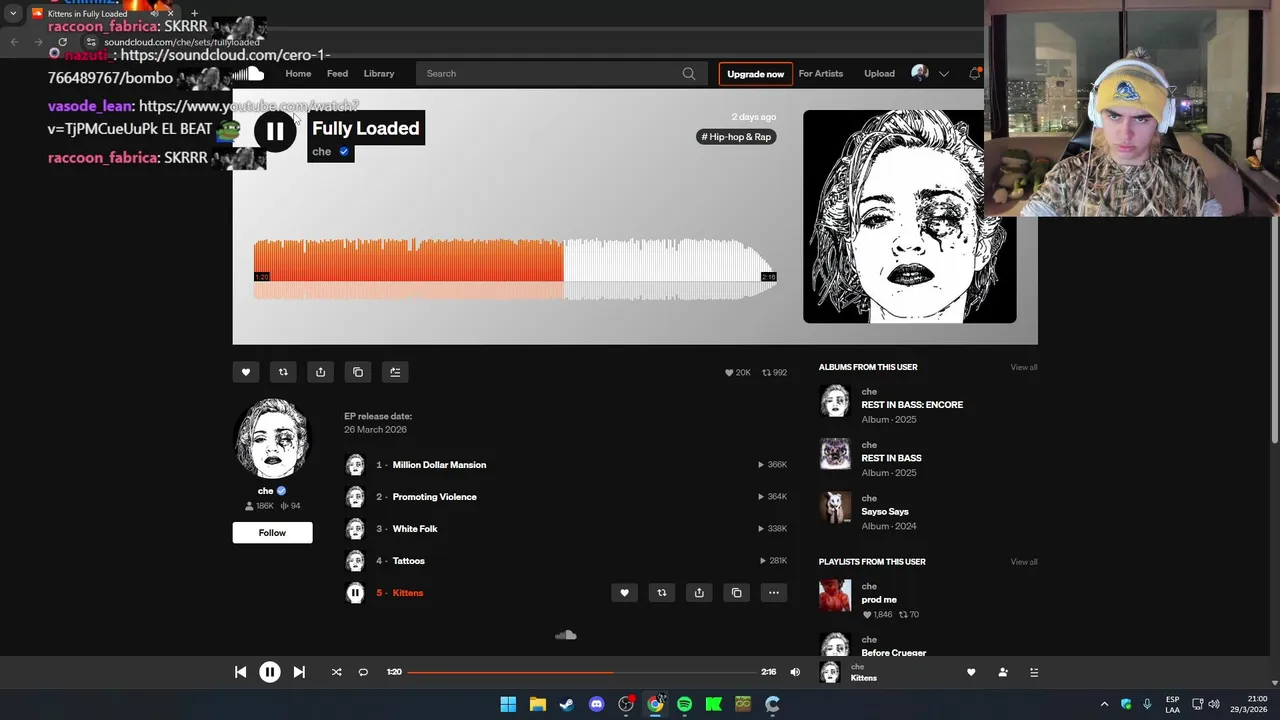Skip to next track in the player bar

299,672
